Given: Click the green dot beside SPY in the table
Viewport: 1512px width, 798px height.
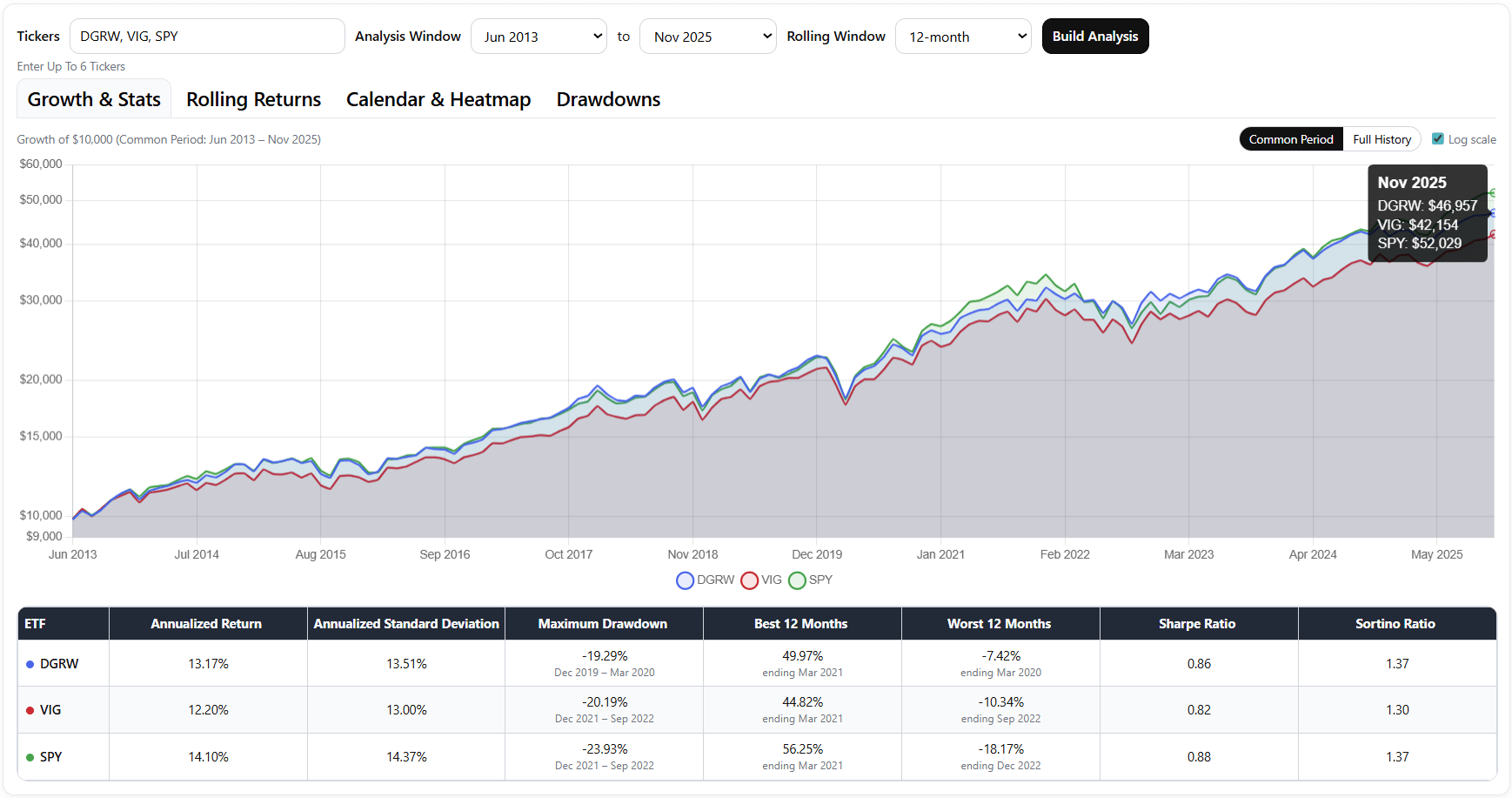Looking at the screenshot, I should [29, 757].
